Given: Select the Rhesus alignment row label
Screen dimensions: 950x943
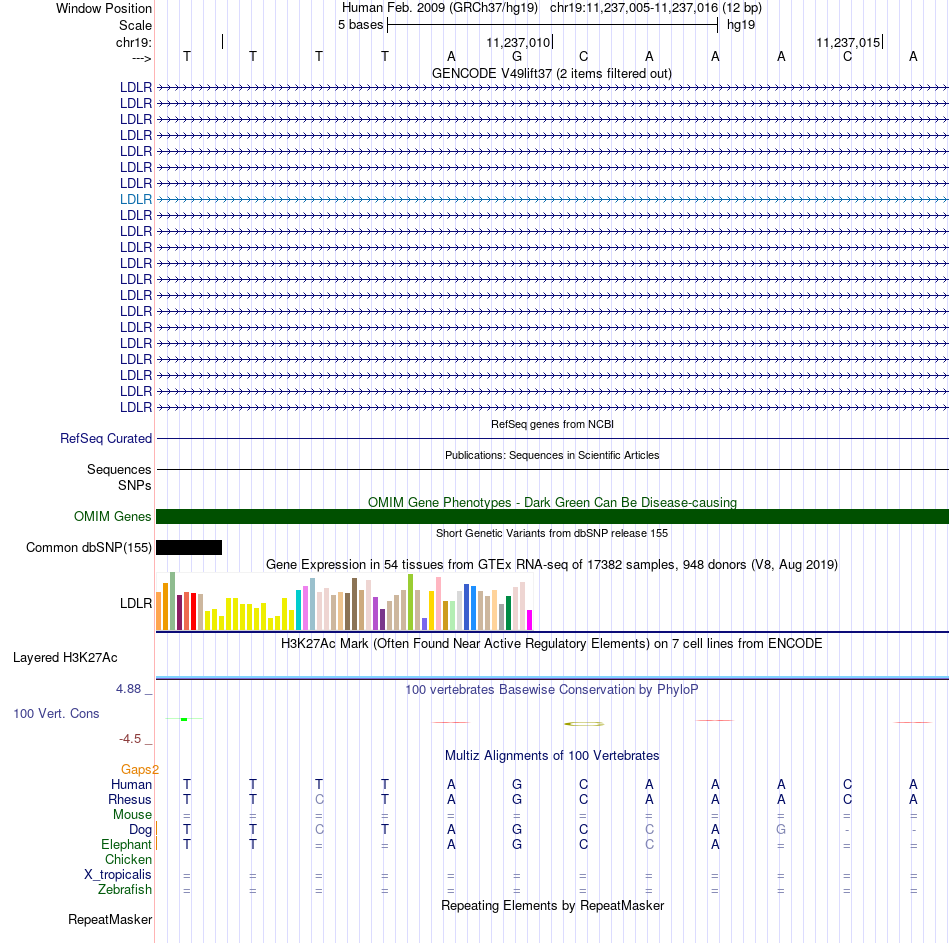Looking at the screenshot, I should coord(130,799).
